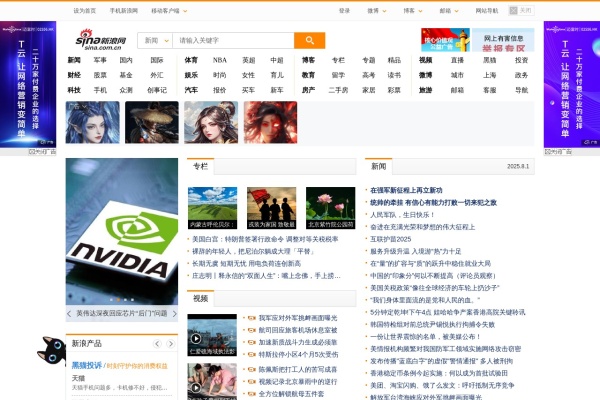Image resolution: width=600 pixels, height=400 pixels.
Task: Expand the 邮箱 top bar dropdown
Action: coord(449,11)
